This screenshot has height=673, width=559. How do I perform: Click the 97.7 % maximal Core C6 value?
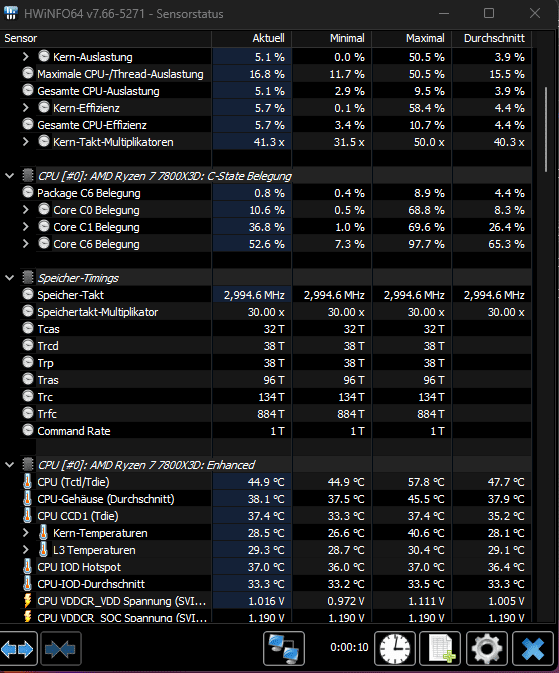[426, 244]
